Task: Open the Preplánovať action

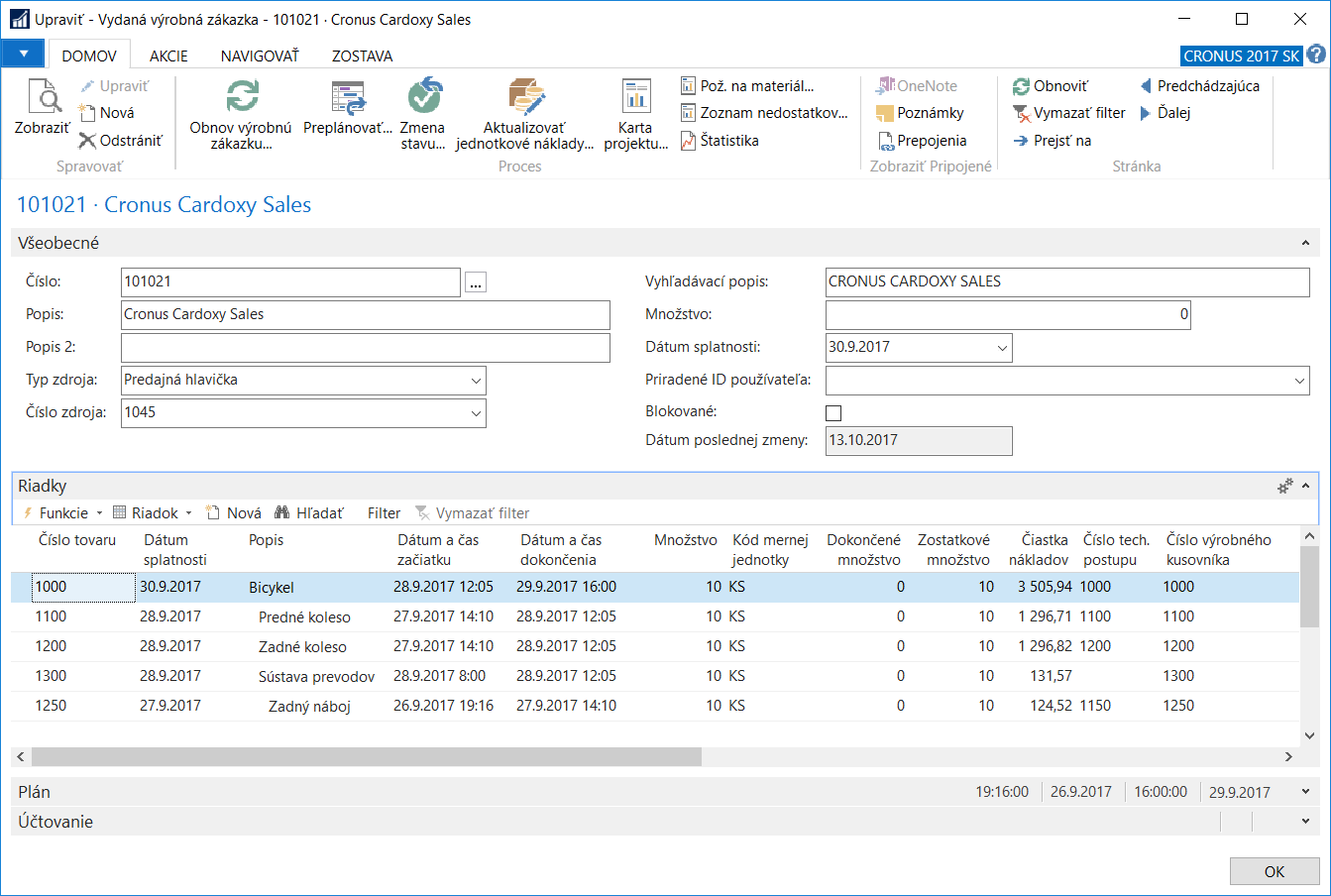Action: tap(348, 96)
